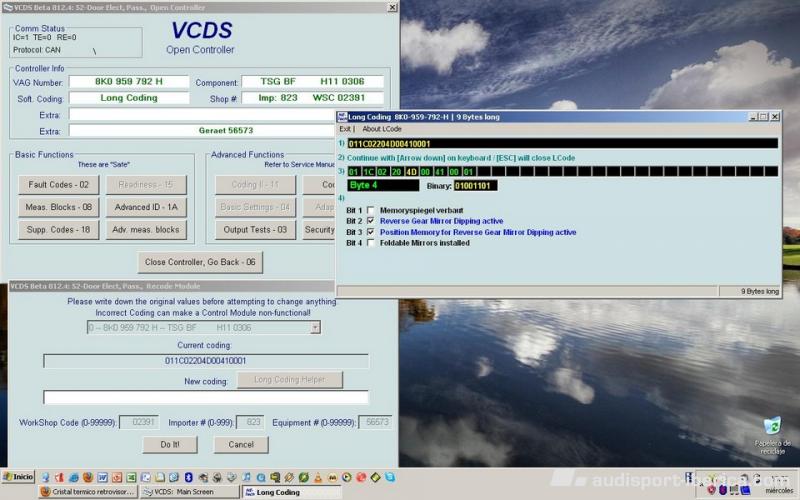Click the Basic Settings - 04 button
800x500 pixels.
coord(255,207)
